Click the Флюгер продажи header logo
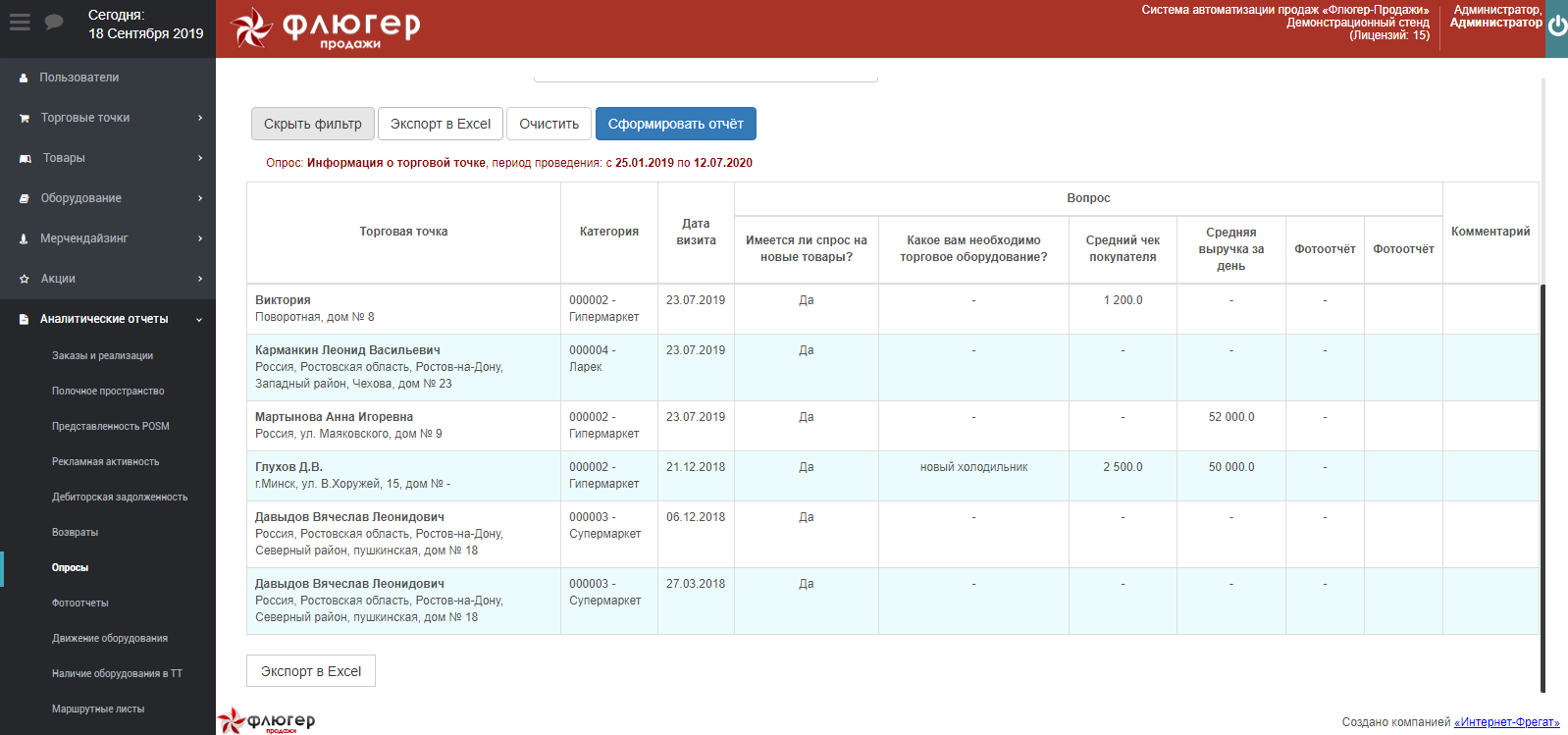1568x735 pixels. [326, 28]
